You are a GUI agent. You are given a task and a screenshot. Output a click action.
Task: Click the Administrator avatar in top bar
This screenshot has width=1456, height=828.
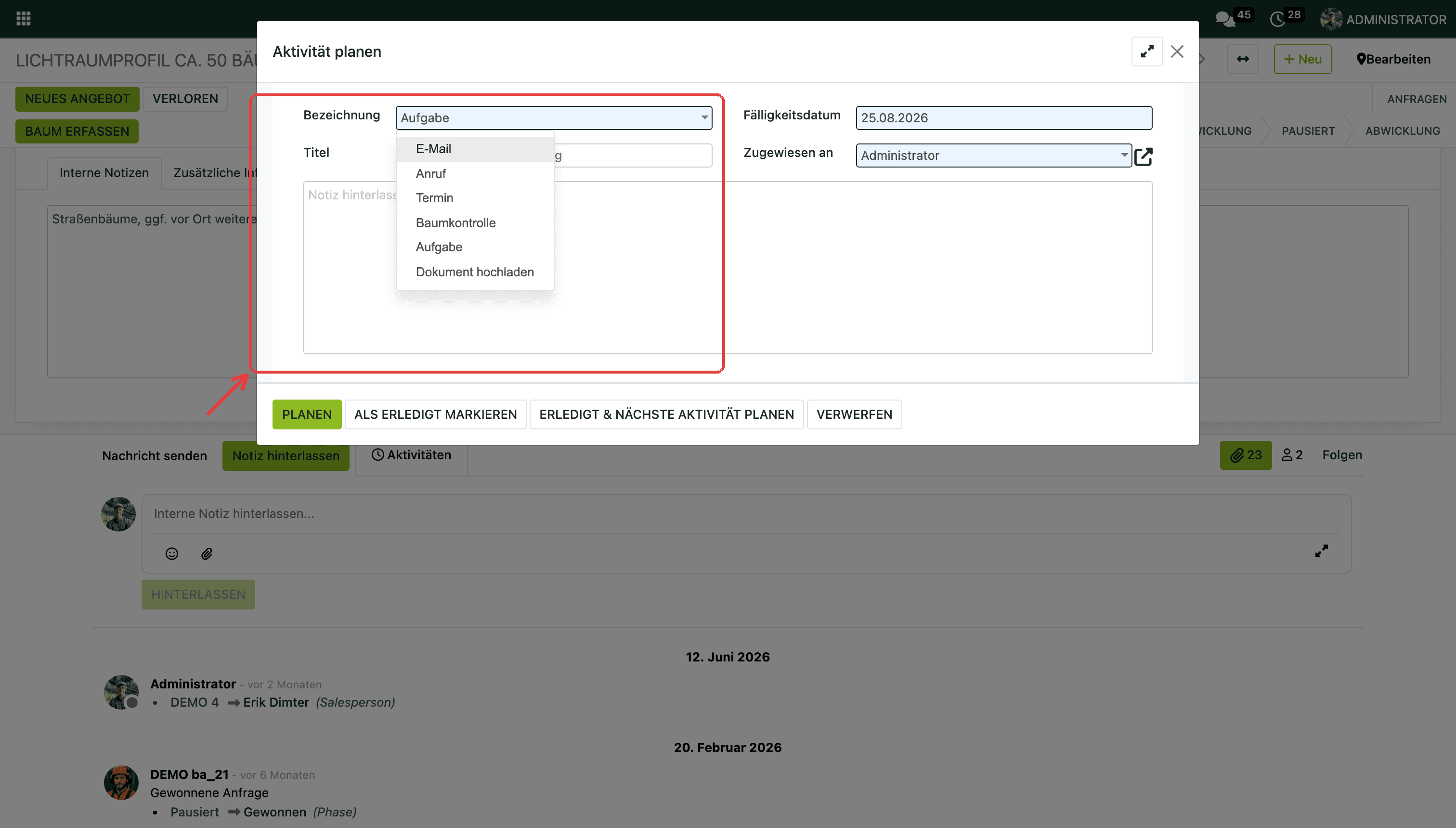[x=1331, y=19]
